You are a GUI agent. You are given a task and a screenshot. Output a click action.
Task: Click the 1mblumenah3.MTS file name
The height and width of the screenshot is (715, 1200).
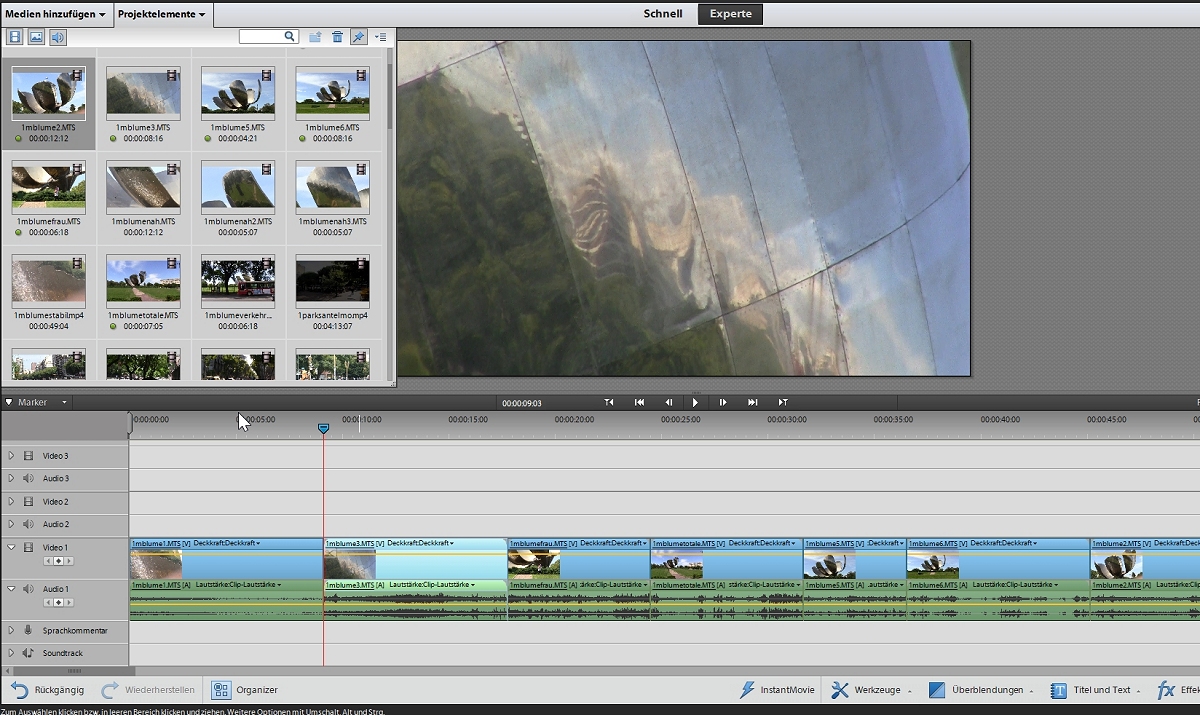click(x=333, y=221)
